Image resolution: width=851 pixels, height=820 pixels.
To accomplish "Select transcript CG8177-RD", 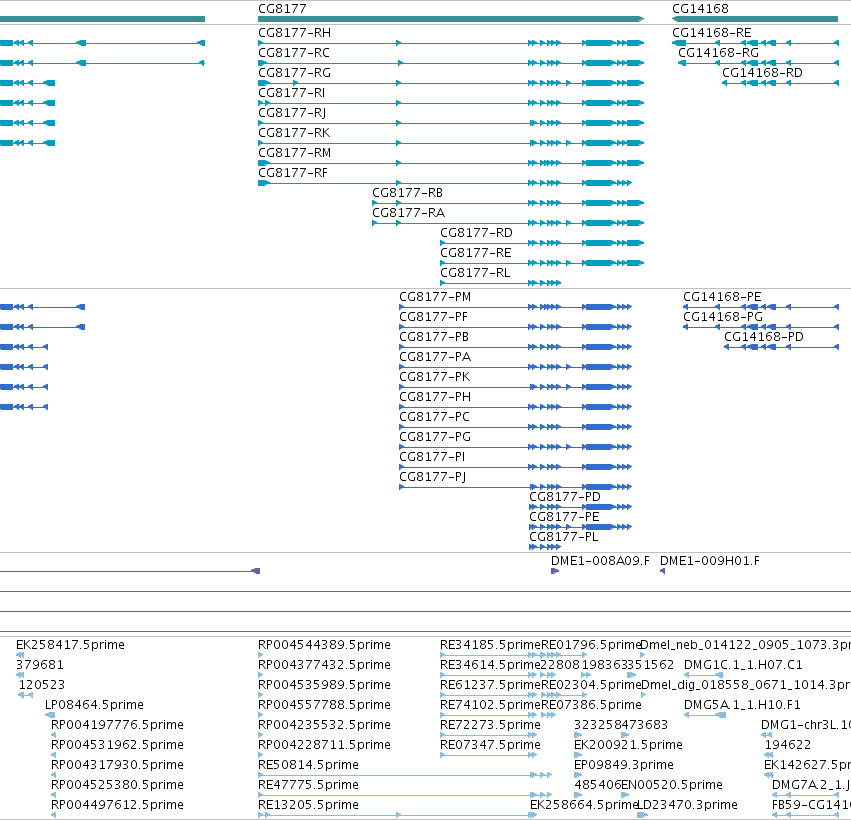I will (x=476, y=233).
